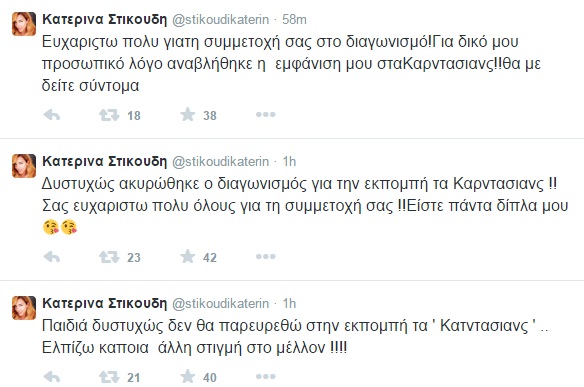Reply to the bottom tweet
Viewport: 584px width, 387px height.
click(52, 377)
